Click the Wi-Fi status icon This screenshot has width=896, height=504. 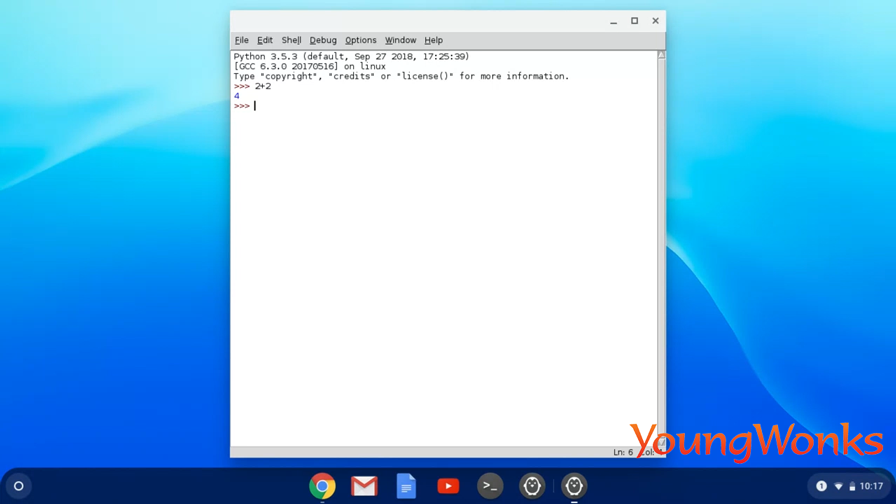coord(838,486)
